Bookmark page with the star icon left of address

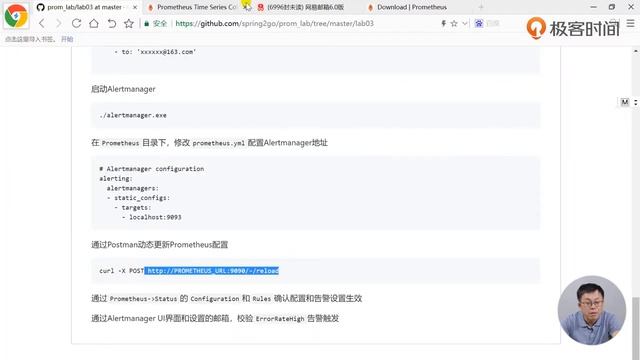[x=129, y=23]
